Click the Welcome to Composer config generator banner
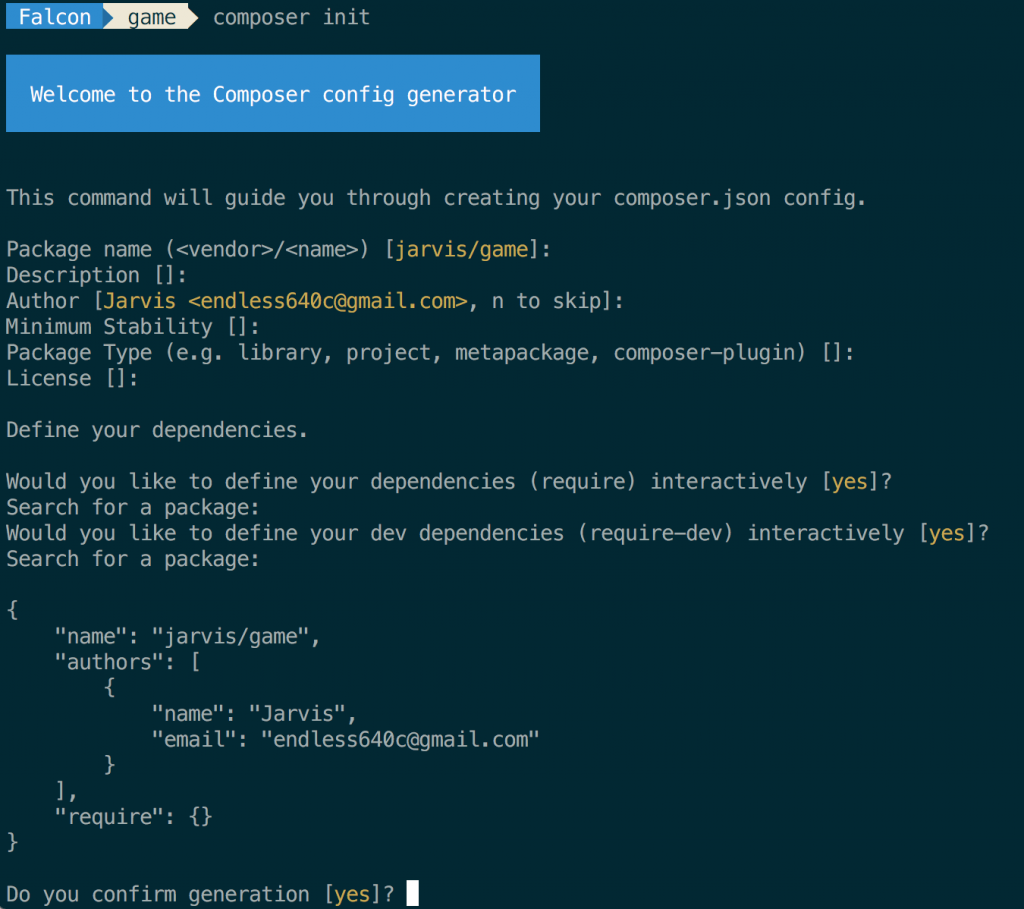The height and width of the screenshot is (909, 1024). point(273,93)
